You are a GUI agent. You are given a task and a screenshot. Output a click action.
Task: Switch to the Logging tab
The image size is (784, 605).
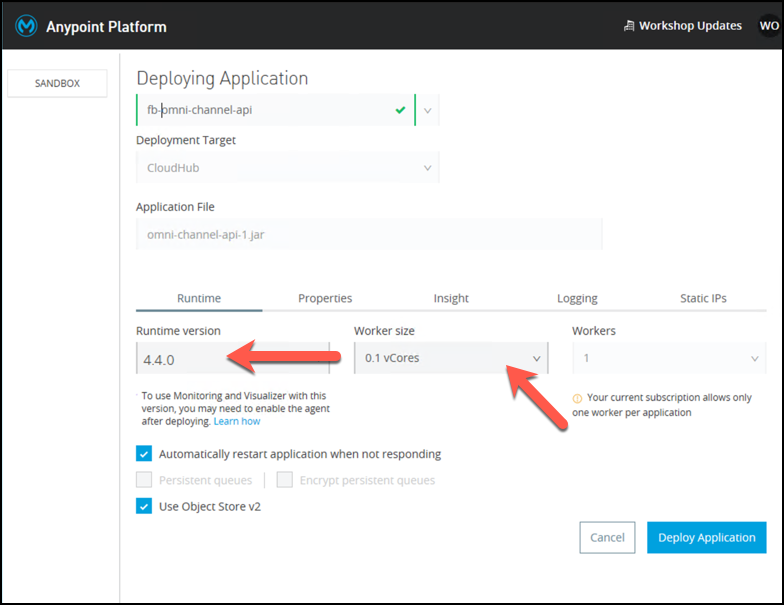[x=577, y=298]
